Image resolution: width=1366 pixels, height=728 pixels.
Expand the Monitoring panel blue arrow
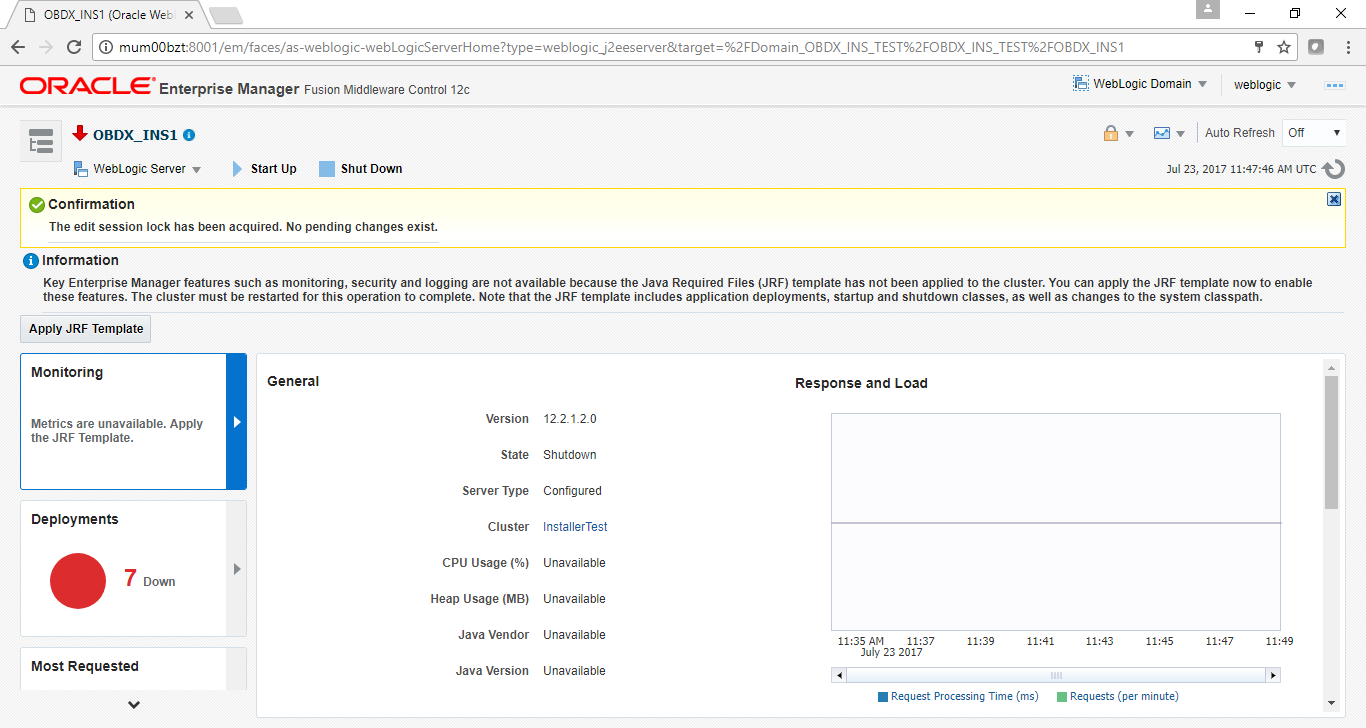pos(237,422)
